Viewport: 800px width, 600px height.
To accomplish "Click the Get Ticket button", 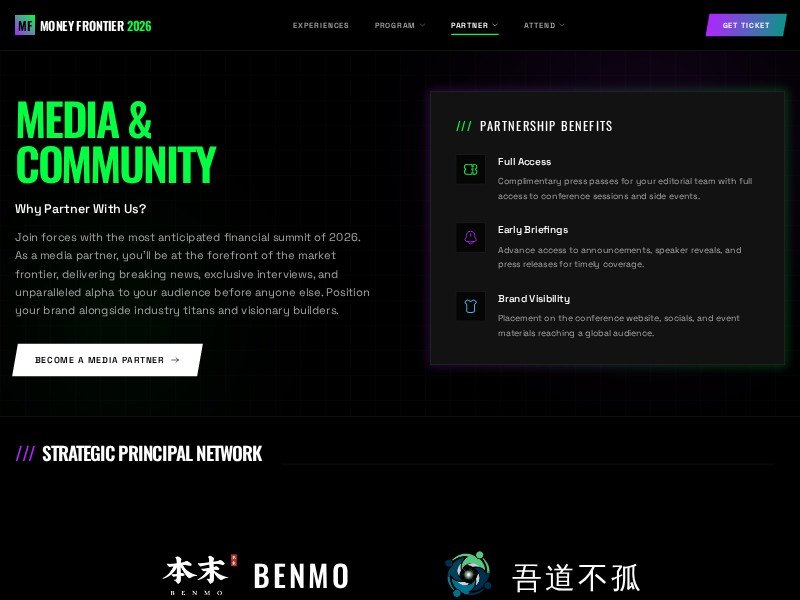I will pyautogui.click(x=746, y=25).
